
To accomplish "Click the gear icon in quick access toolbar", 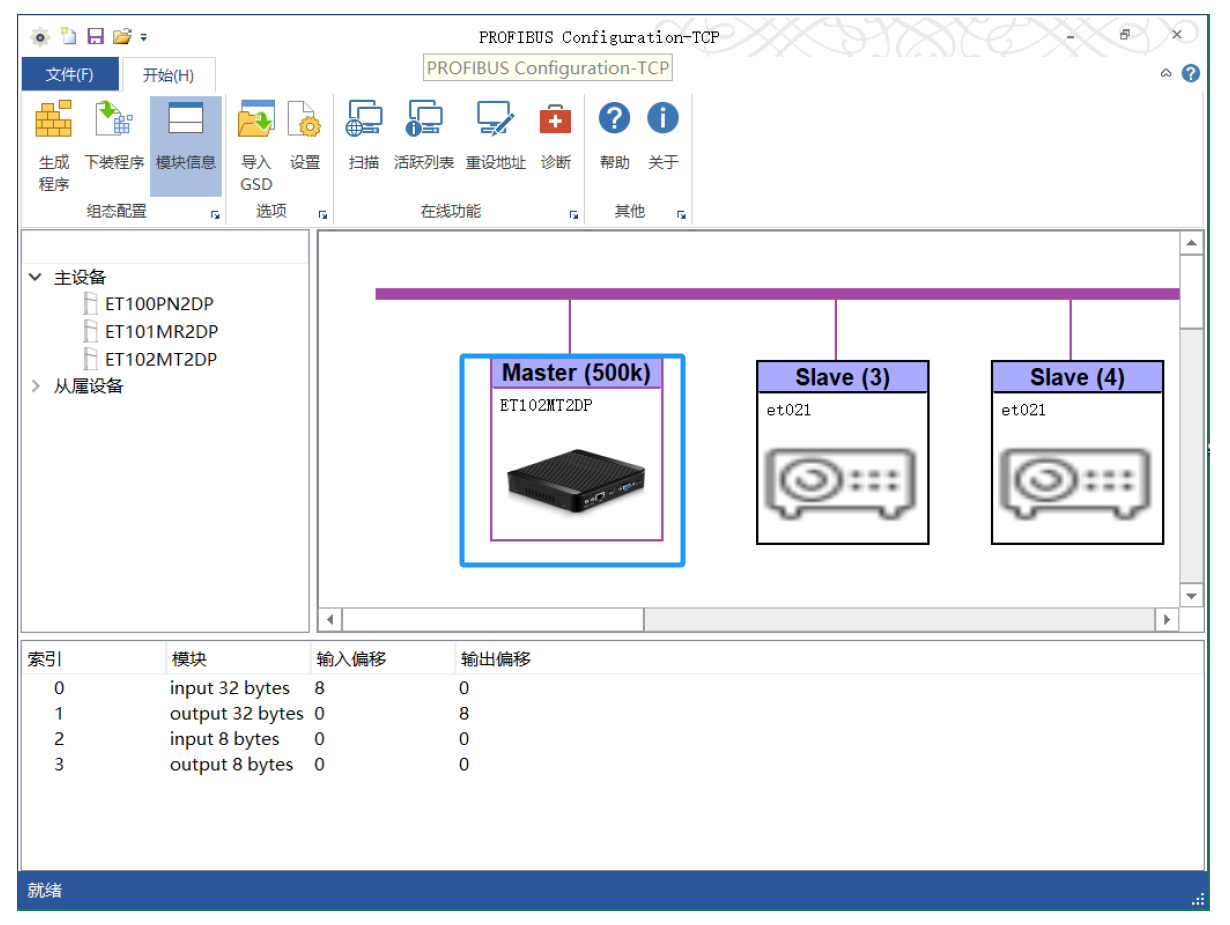I will (40, 37).
